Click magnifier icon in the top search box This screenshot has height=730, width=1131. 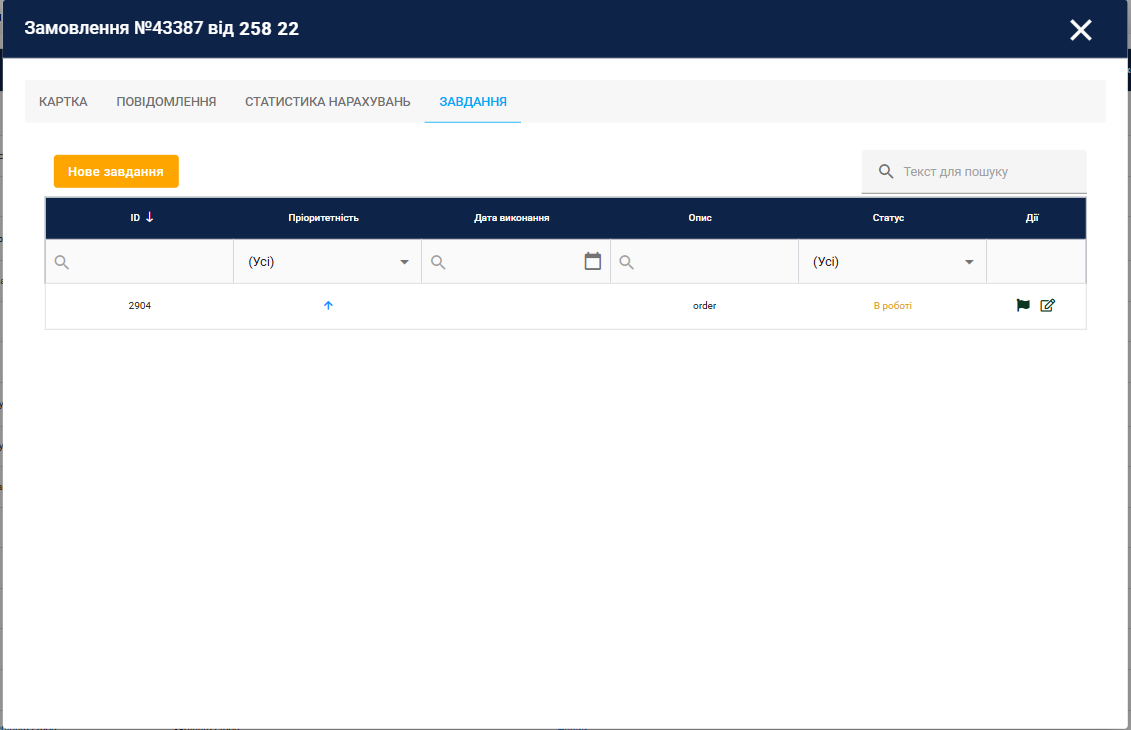click(885, 172)
